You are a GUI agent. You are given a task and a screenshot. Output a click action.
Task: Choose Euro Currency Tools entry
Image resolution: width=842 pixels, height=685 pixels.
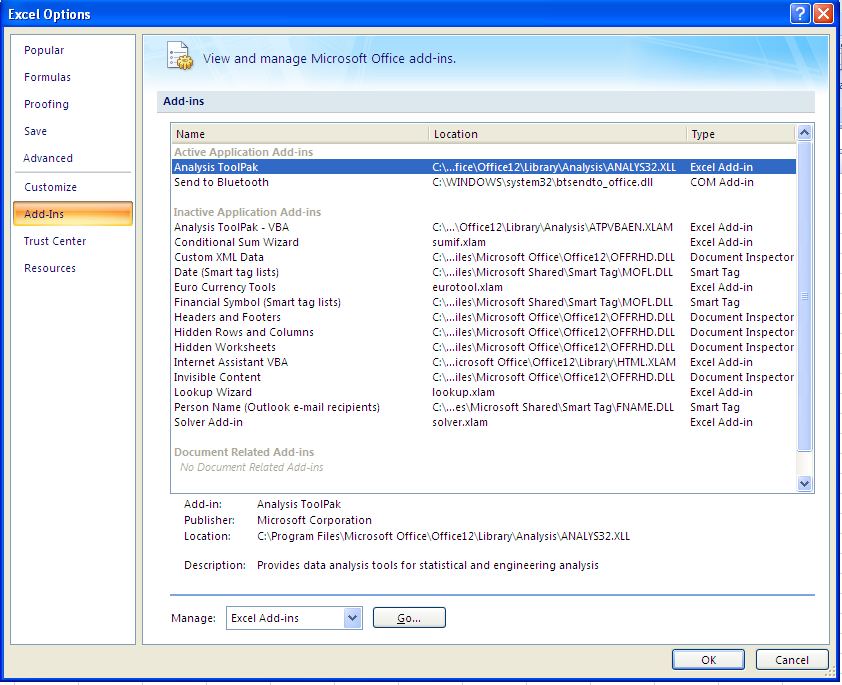tap(224, 287)
